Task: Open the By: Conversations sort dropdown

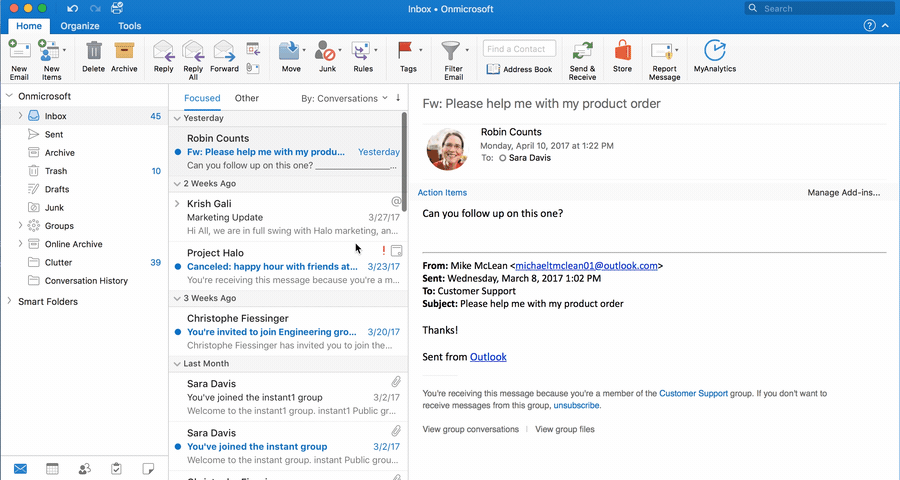Action: [345, 98]
